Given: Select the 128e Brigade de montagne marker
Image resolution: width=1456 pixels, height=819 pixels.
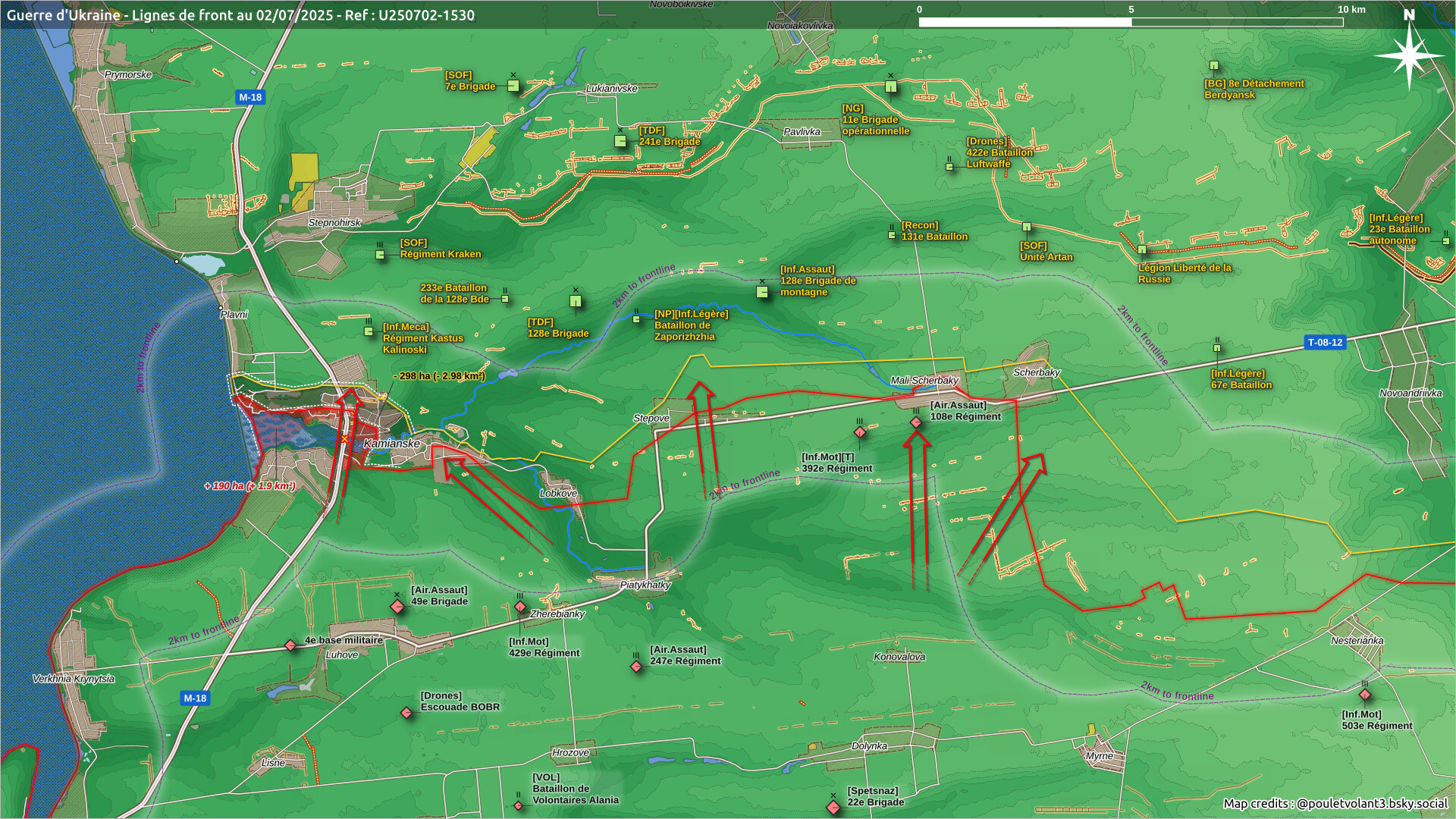Looking at the screenshot, I should (762, 292).
